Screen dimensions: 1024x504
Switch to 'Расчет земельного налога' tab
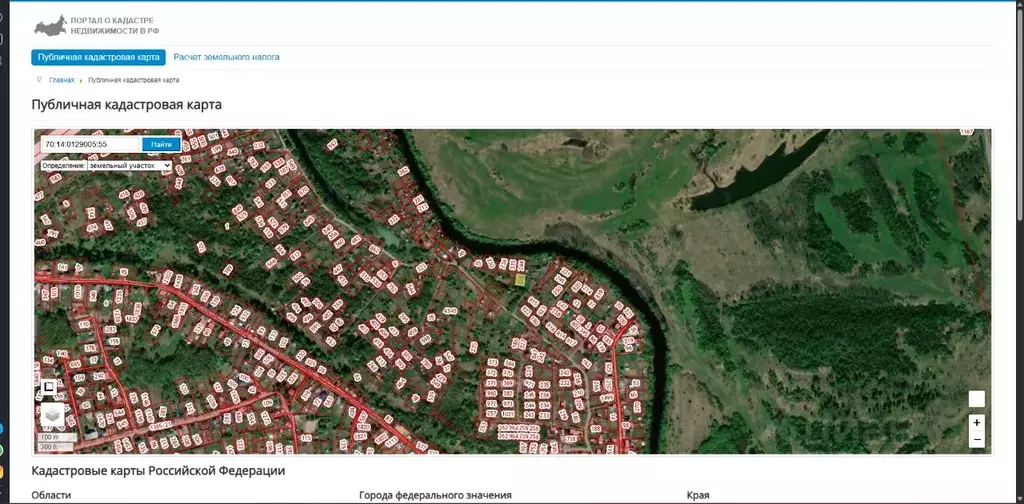227,57
